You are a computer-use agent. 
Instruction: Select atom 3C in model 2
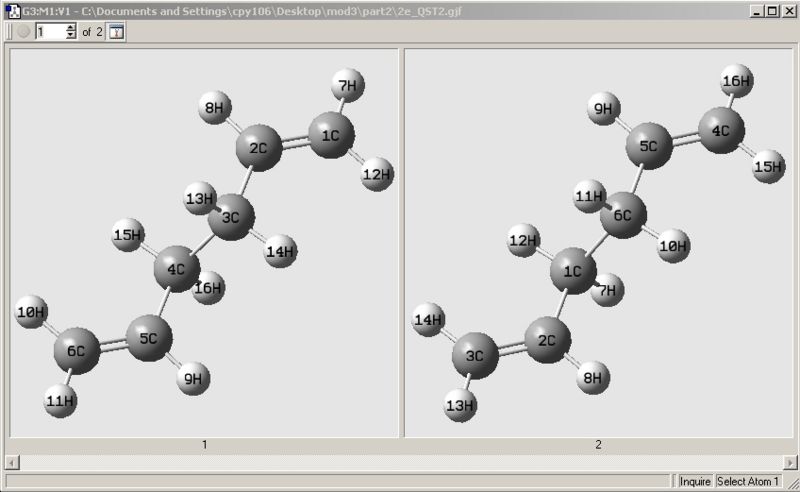pyautogui.click(x=475, y=356)
